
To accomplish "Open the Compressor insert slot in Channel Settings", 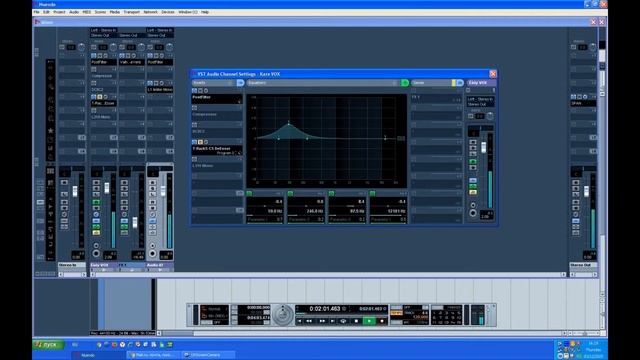I will [x=217, y=115].
